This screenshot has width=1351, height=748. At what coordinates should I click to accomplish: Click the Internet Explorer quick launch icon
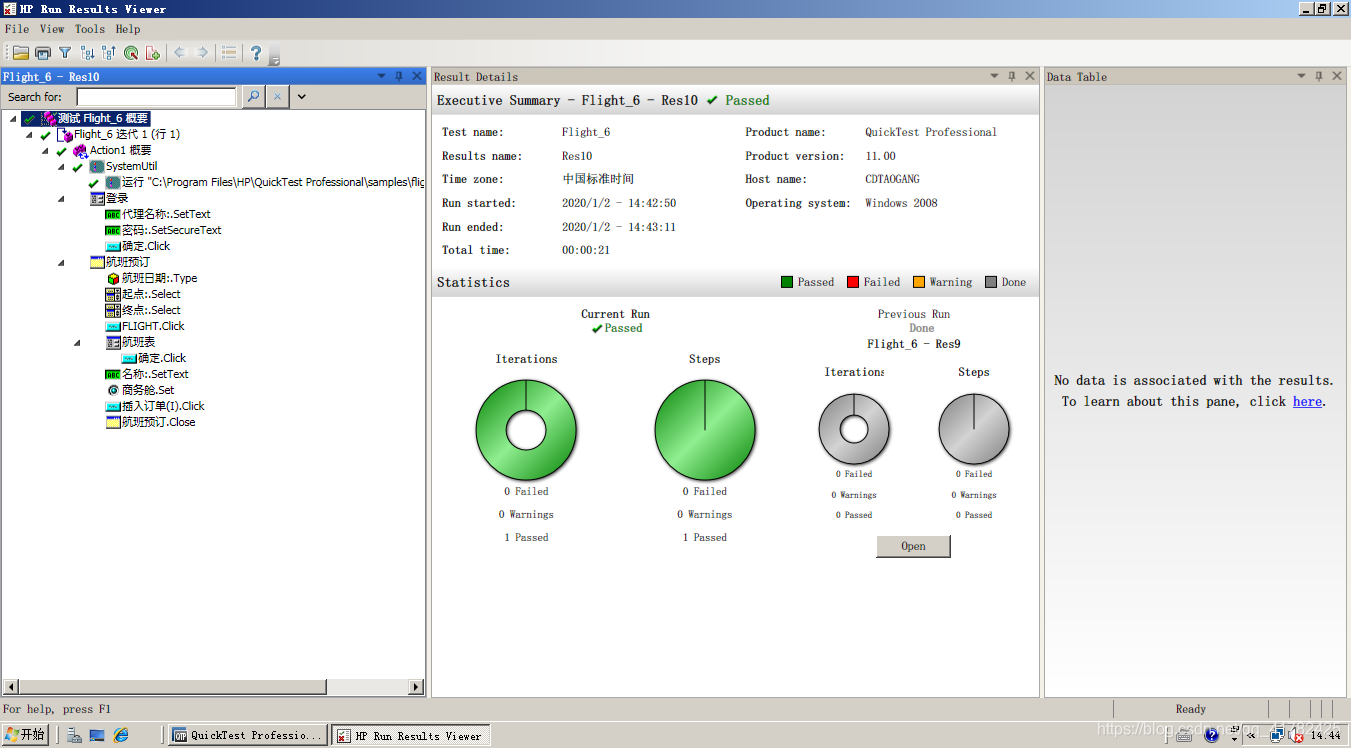click(x=121, y=735)
